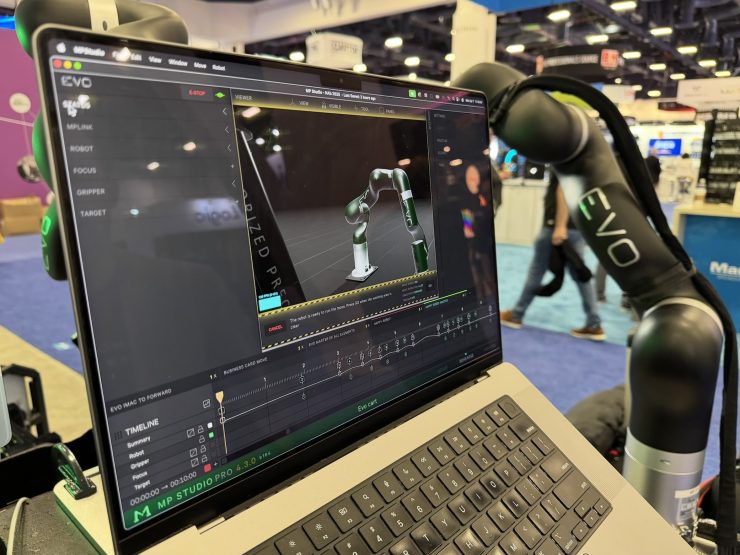Click the EVO logo in the sidebar
Viewport: 740px width, 555px height.
(x=75, y=81)
